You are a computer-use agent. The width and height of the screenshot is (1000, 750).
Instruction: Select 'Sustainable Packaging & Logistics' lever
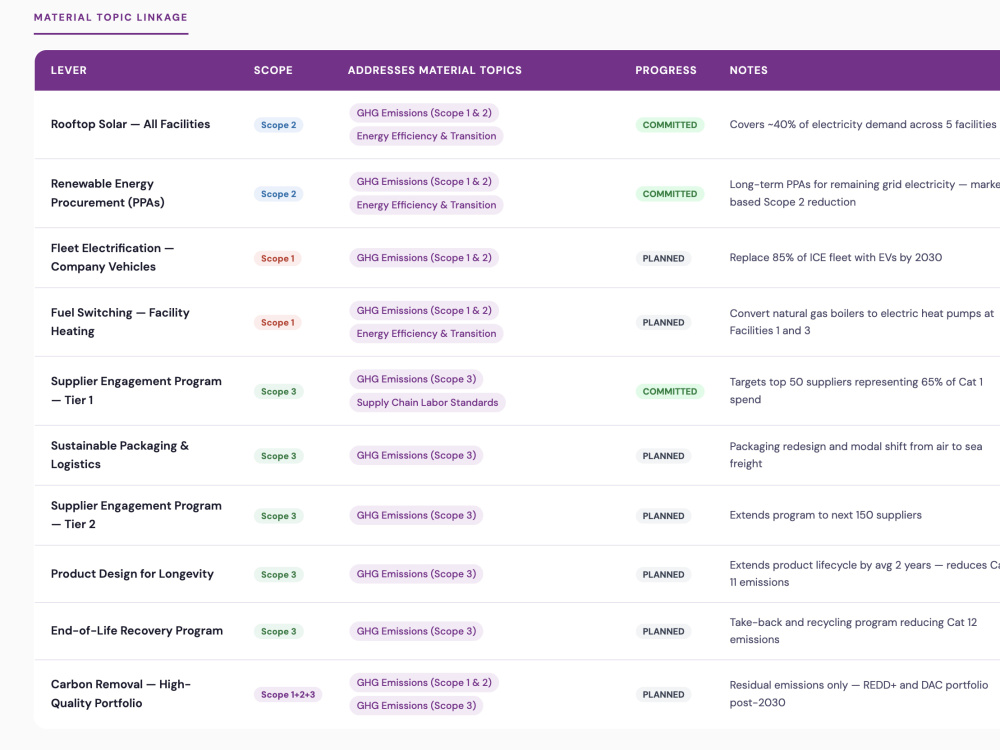click(120, 455)
